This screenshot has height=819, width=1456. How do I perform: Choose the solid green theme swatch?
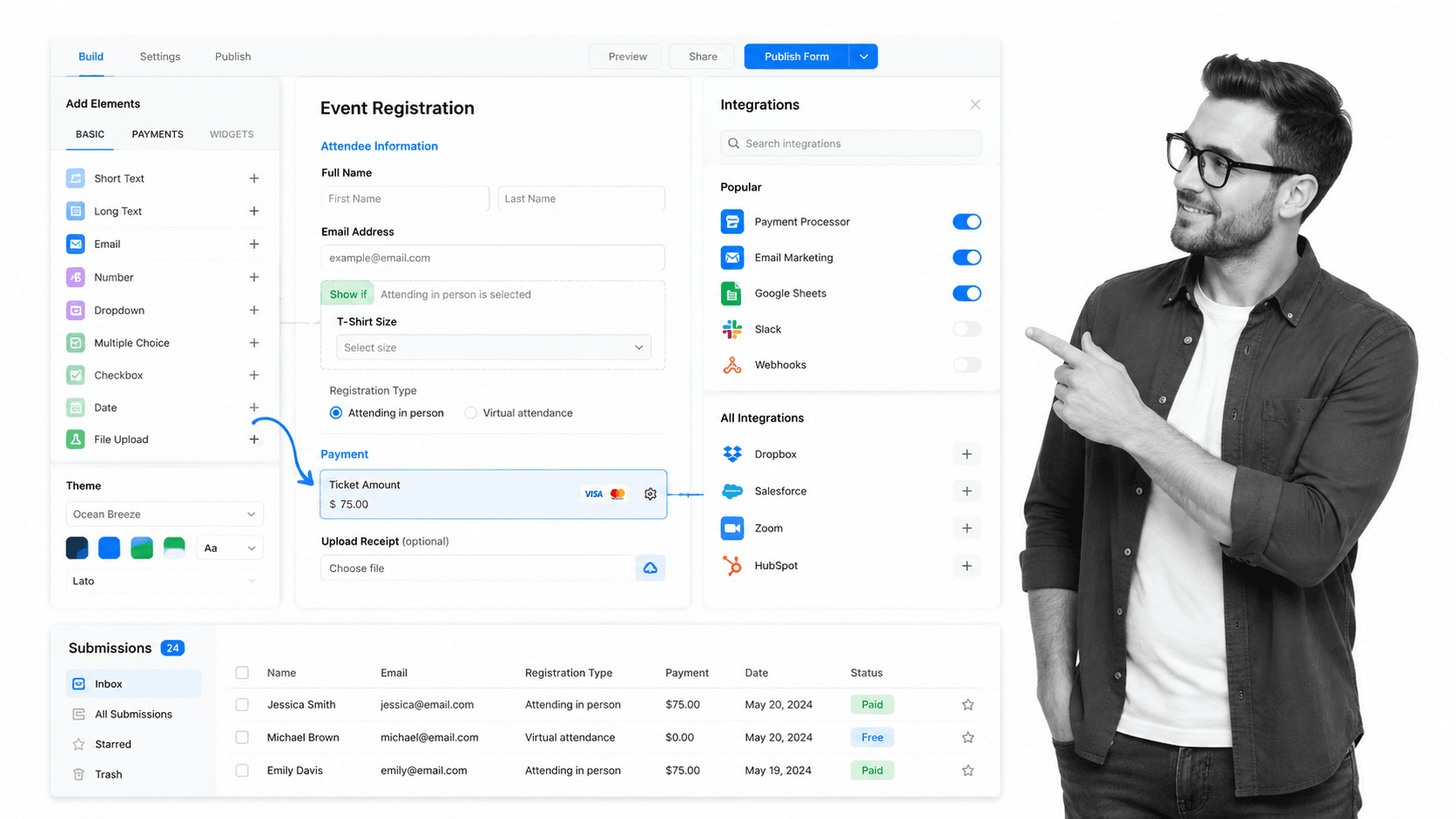142,548
